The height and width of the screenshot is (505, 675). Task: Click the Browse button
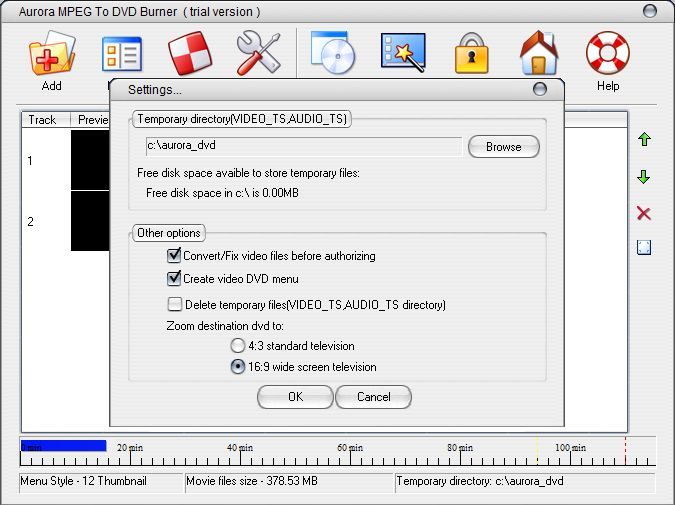[504, 147]
